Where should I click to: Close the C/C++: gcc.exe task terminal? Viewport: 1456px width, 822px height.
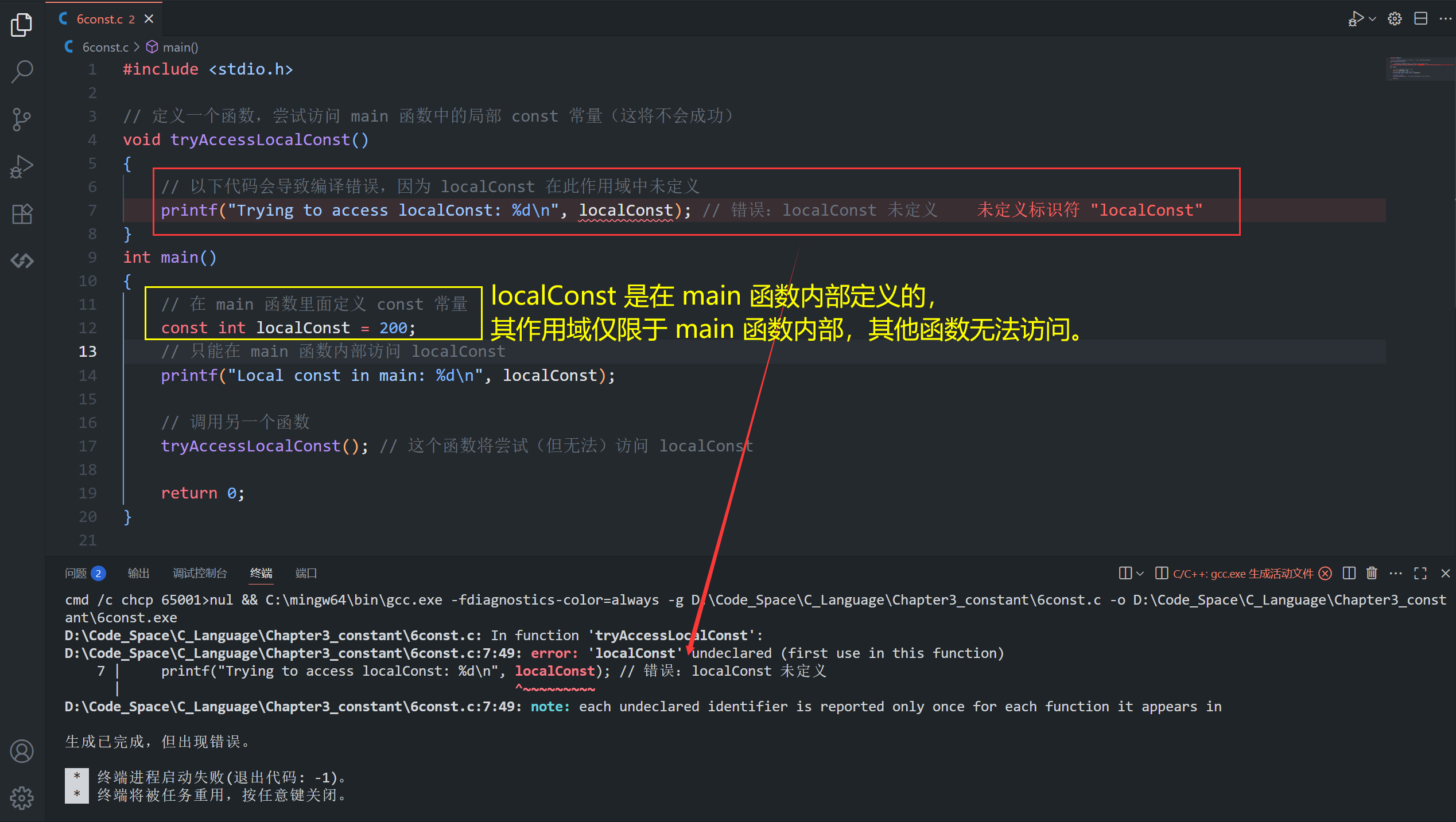pyautogui.click(x=1325, y=573)
